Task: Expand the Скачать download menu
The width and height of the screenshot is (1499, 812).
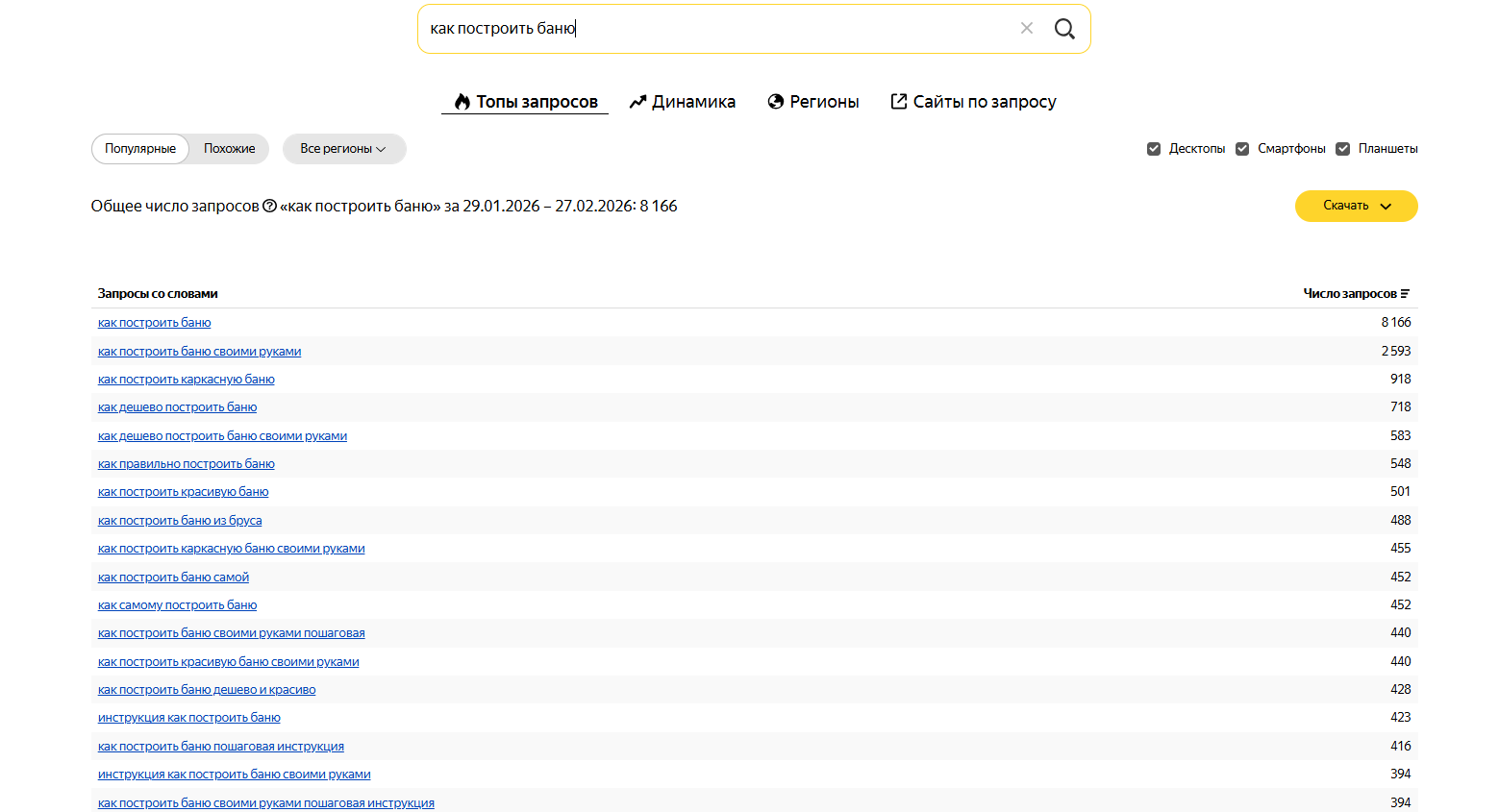Action: tap(1356, 206)
